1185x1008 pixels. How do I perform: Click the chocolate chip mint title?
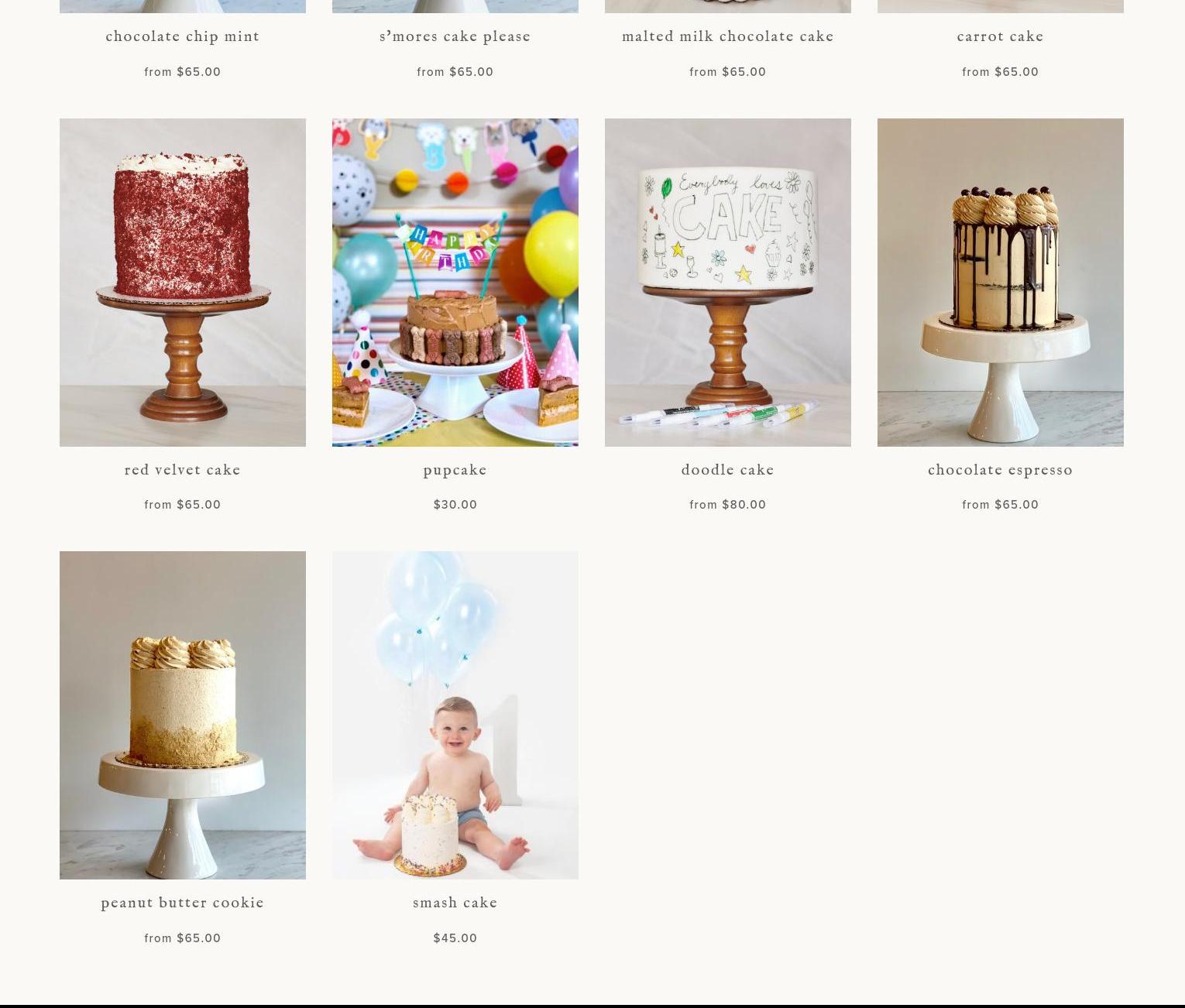(x=183, y=36)
